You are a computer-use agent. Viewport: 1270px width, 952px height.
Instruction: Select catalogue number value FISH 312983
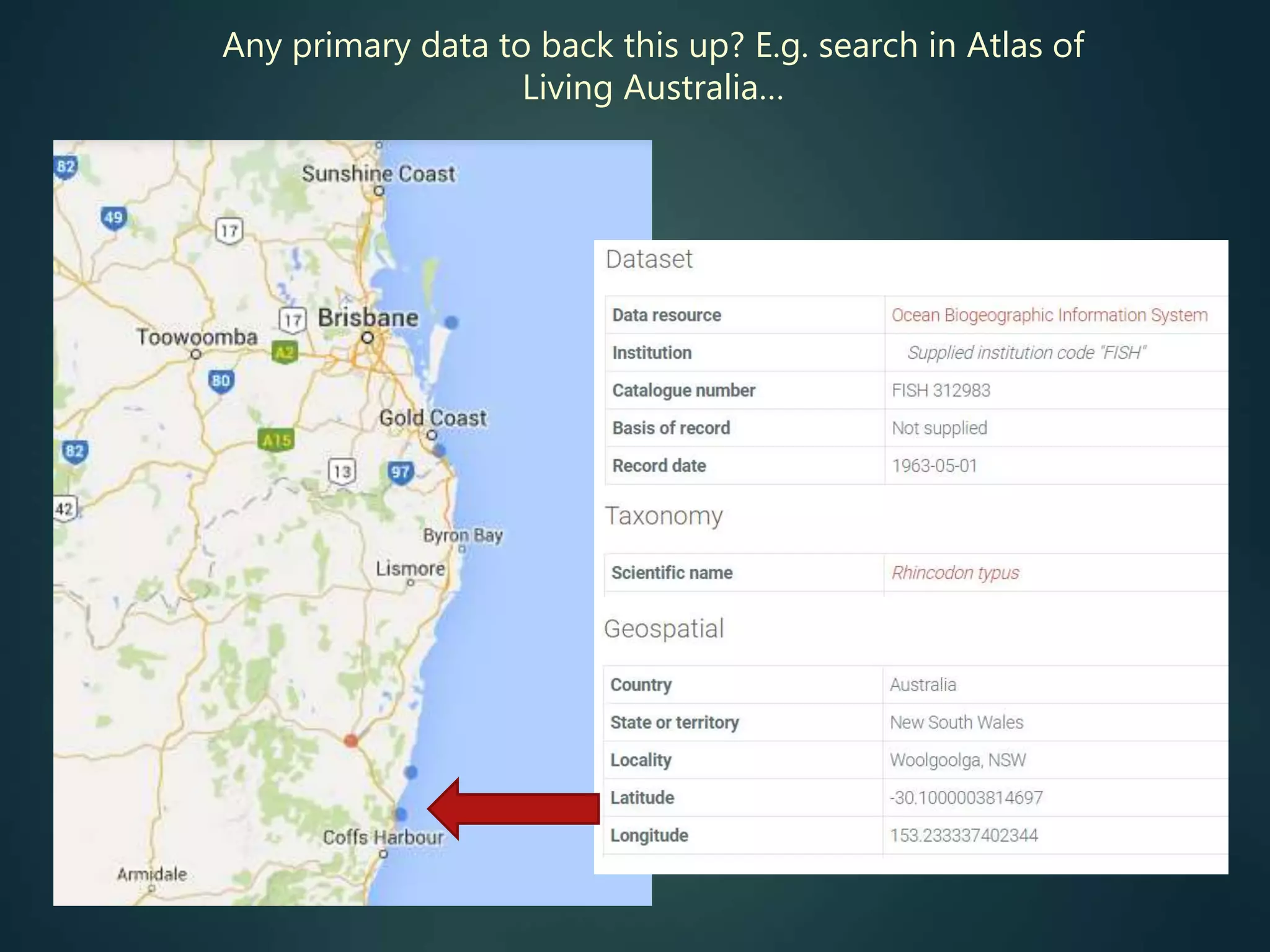point(941,390)
